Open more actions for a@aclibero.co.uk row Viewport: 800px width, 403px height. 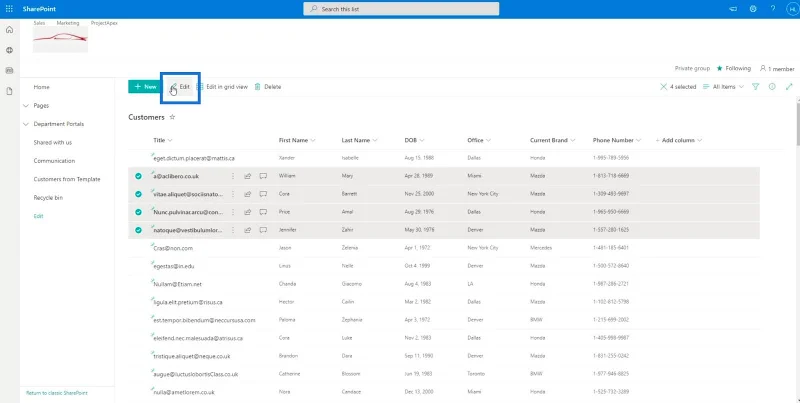[233, 176]
